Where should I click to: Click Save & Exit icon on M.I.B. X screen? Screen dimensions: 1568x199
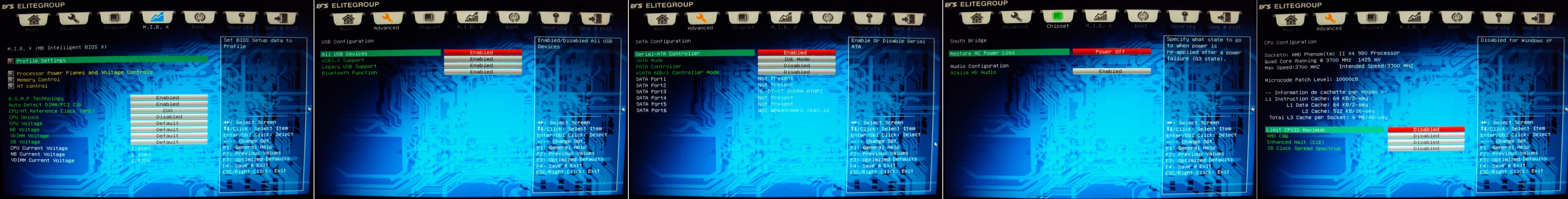(x=282, y=19)
